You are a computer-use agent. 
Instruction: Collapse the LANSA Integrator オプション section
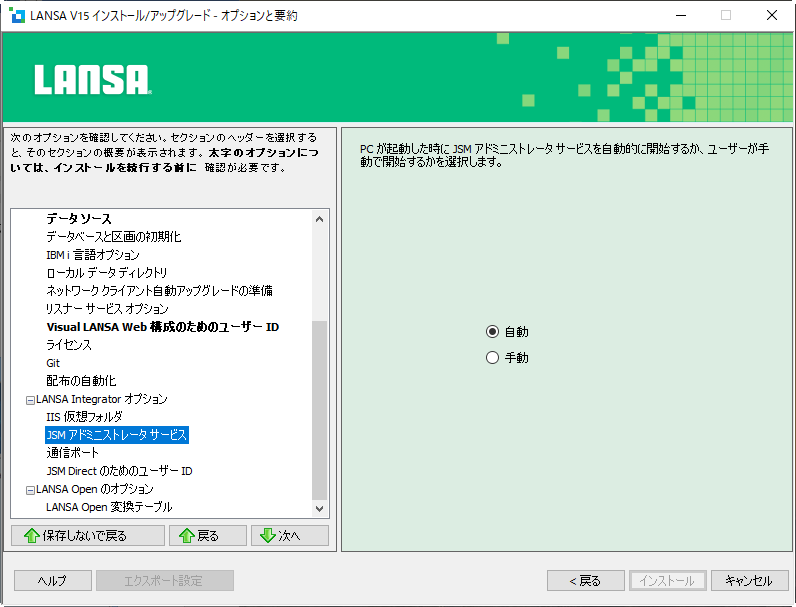[x=30, y=400]
